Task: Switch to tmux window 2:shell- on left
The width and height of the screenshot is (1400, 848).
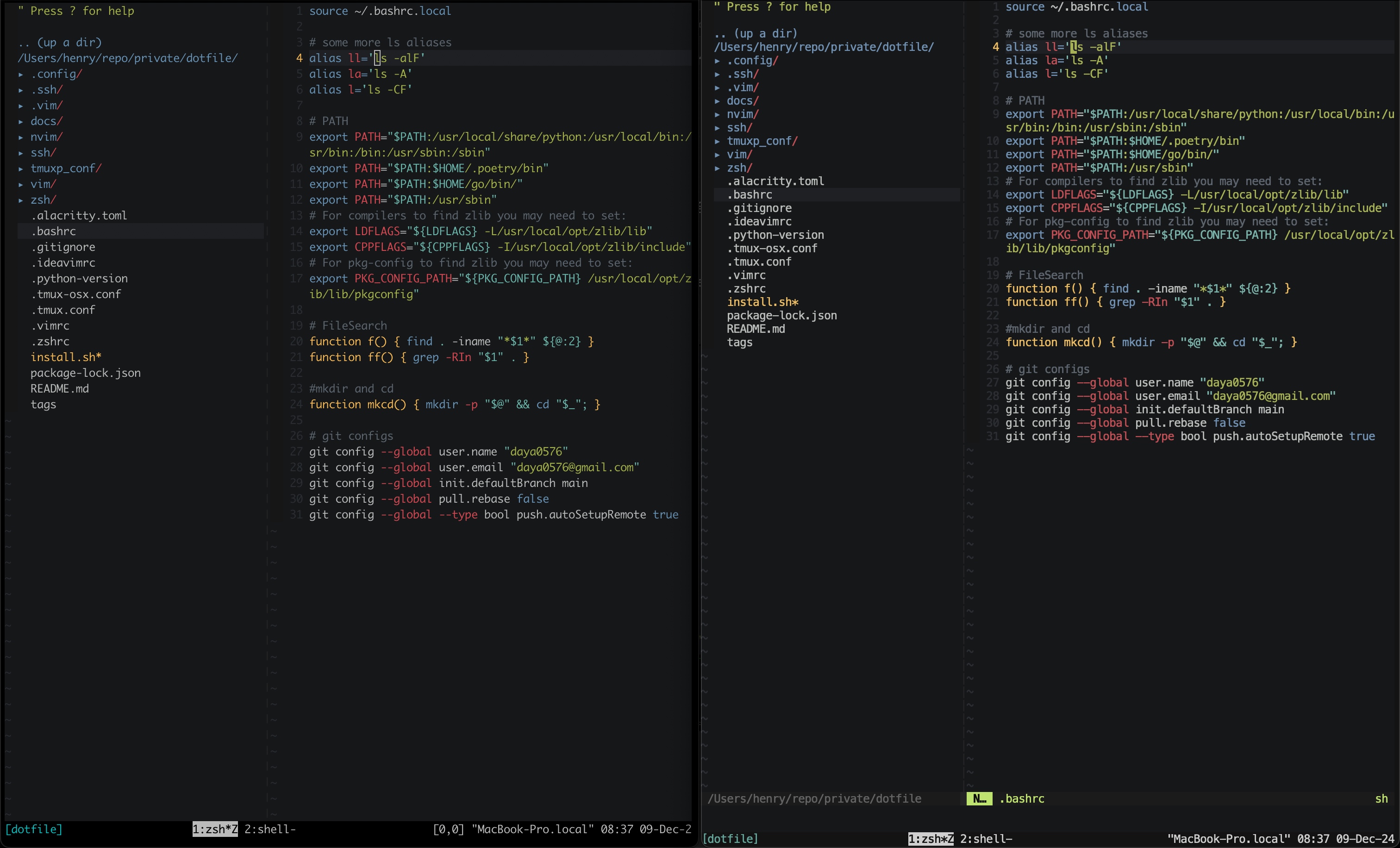Action: click(270, 829)
